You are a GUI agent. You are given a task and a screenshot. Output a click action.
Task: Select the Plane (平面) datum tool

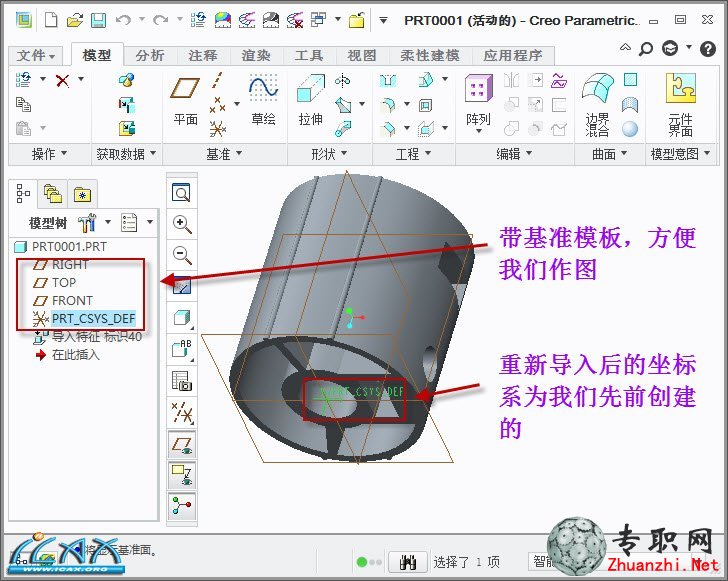[x=185, y=102]
